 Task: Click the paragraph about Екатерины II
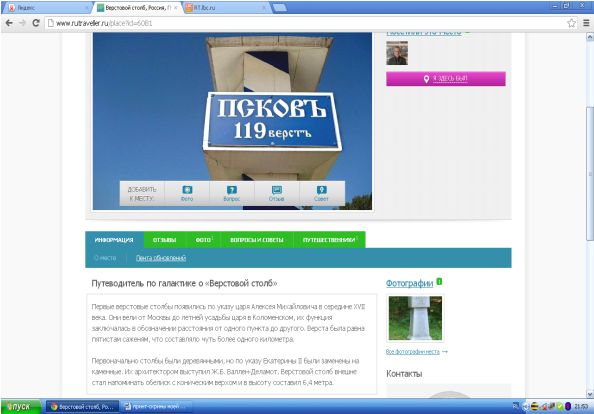[x=225, y=372]
